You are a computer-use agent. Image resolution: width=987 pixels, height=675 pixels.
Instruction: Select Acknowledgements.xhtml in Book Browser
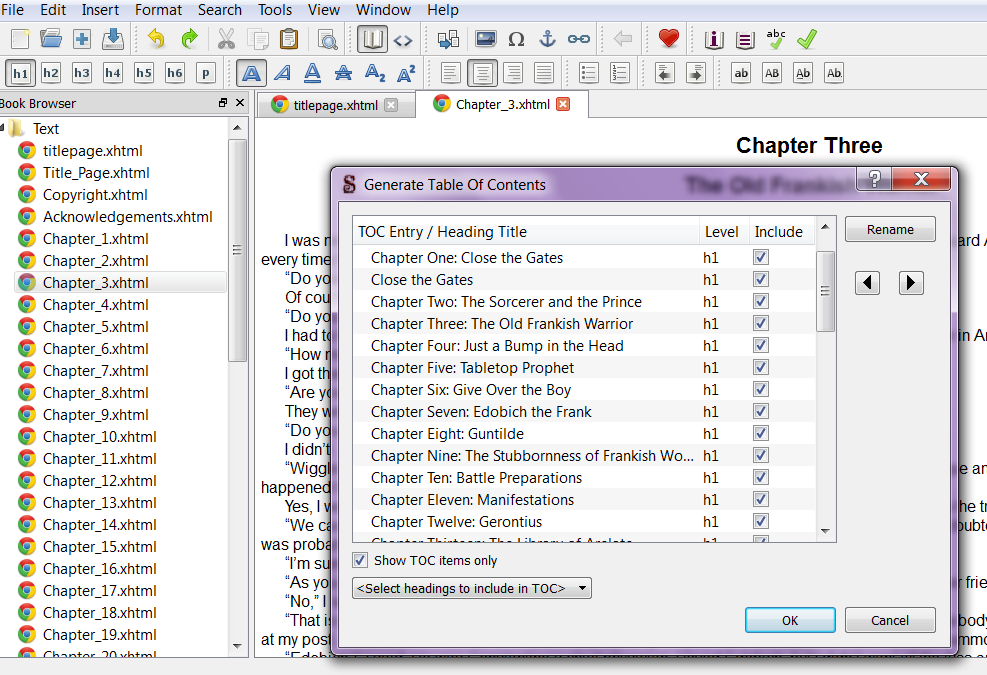point(127,217)
